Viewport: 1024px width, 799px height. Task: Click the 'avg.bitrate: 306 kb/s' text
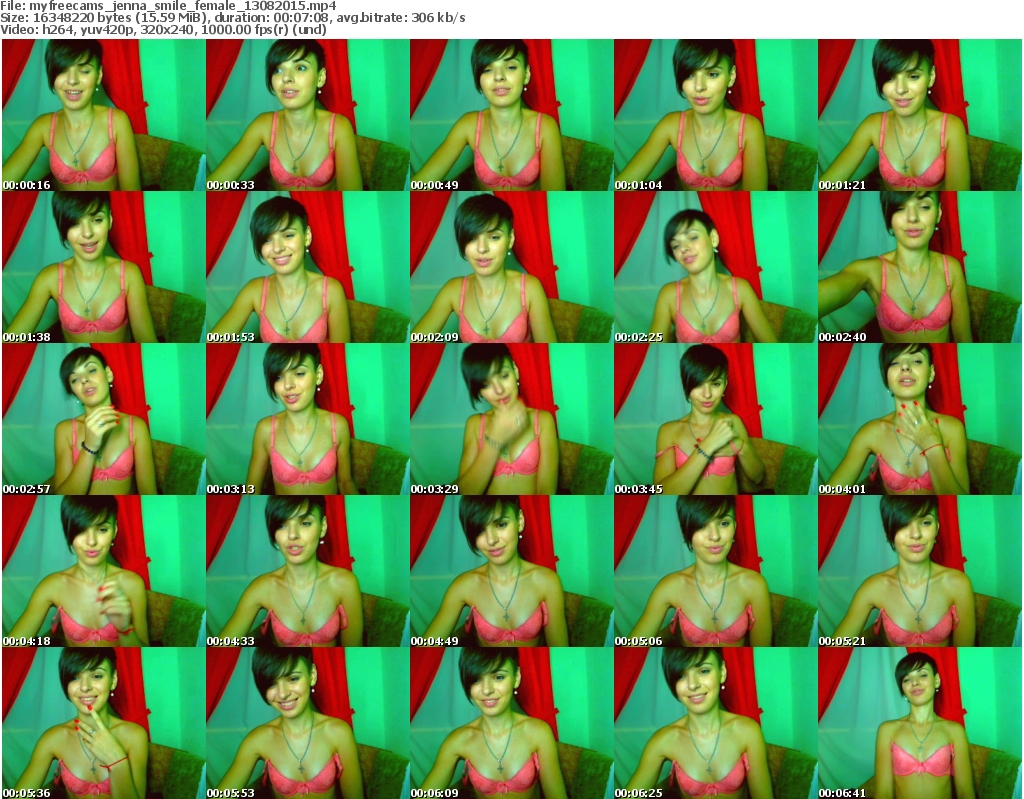click(x=401, y=18)
